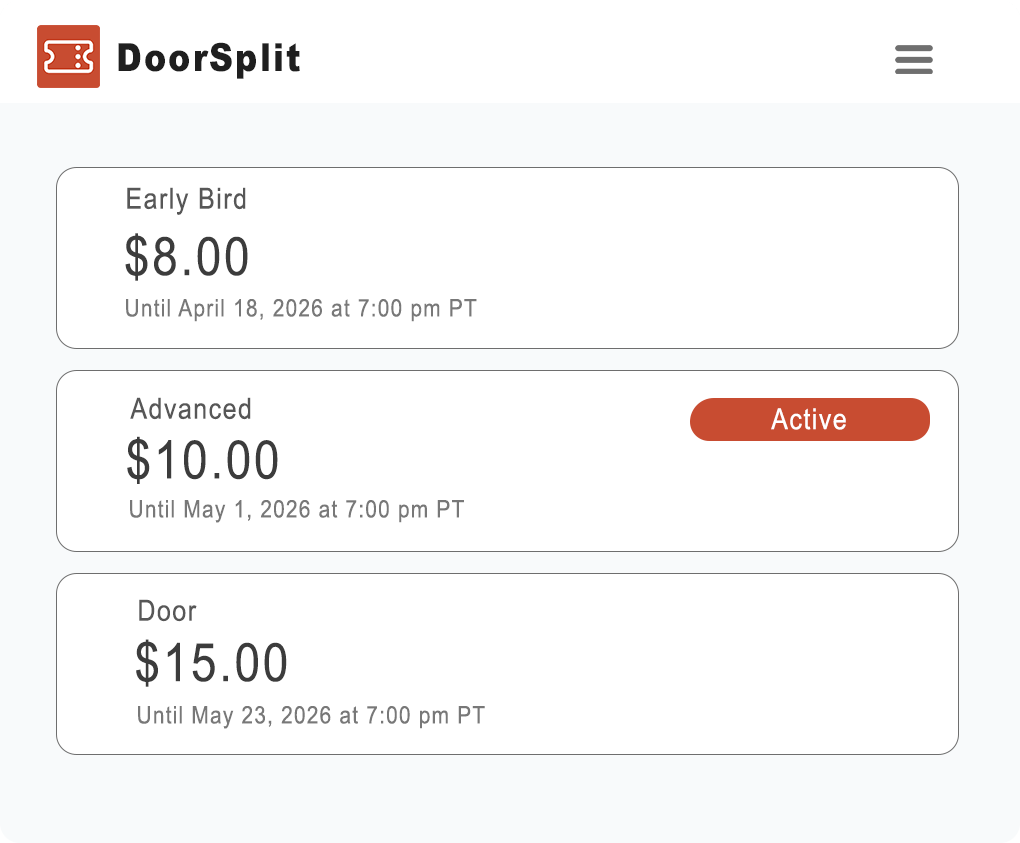Click the DoorSplit brand name
The width and height of the screenshot is (1020, 843).
(209, 58)
